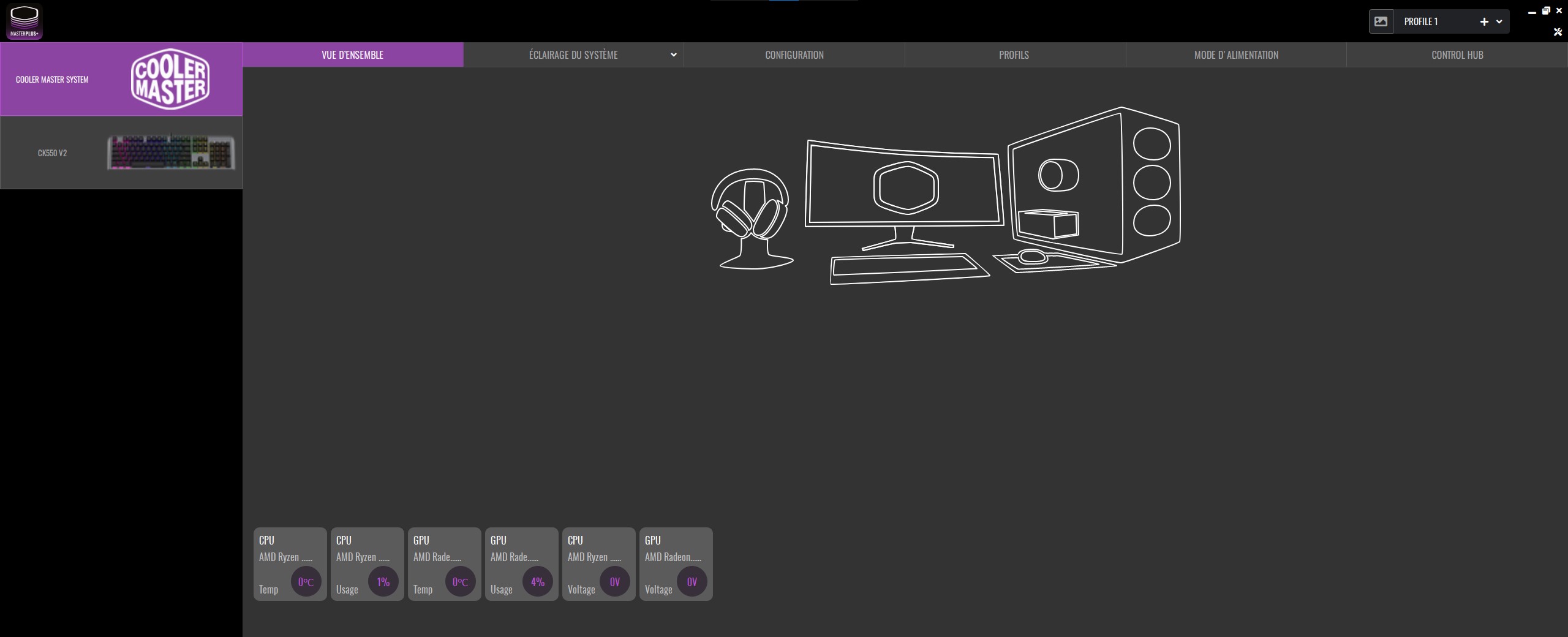The image size is (1568, 637).
Task: Open the Profils tab
Action: 1014,55
